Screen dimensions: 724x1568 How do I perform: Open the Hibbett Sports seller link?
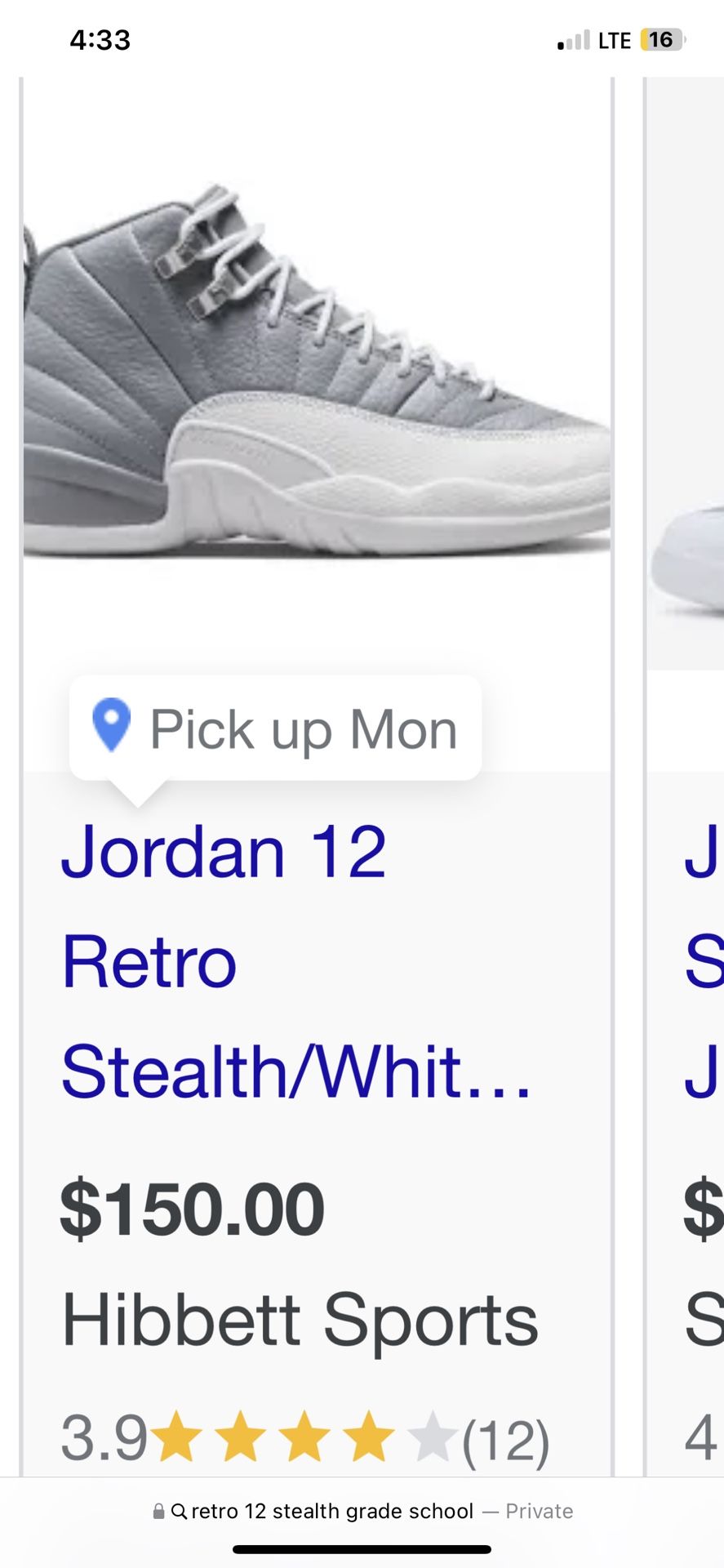click(x=300, y=1320)
